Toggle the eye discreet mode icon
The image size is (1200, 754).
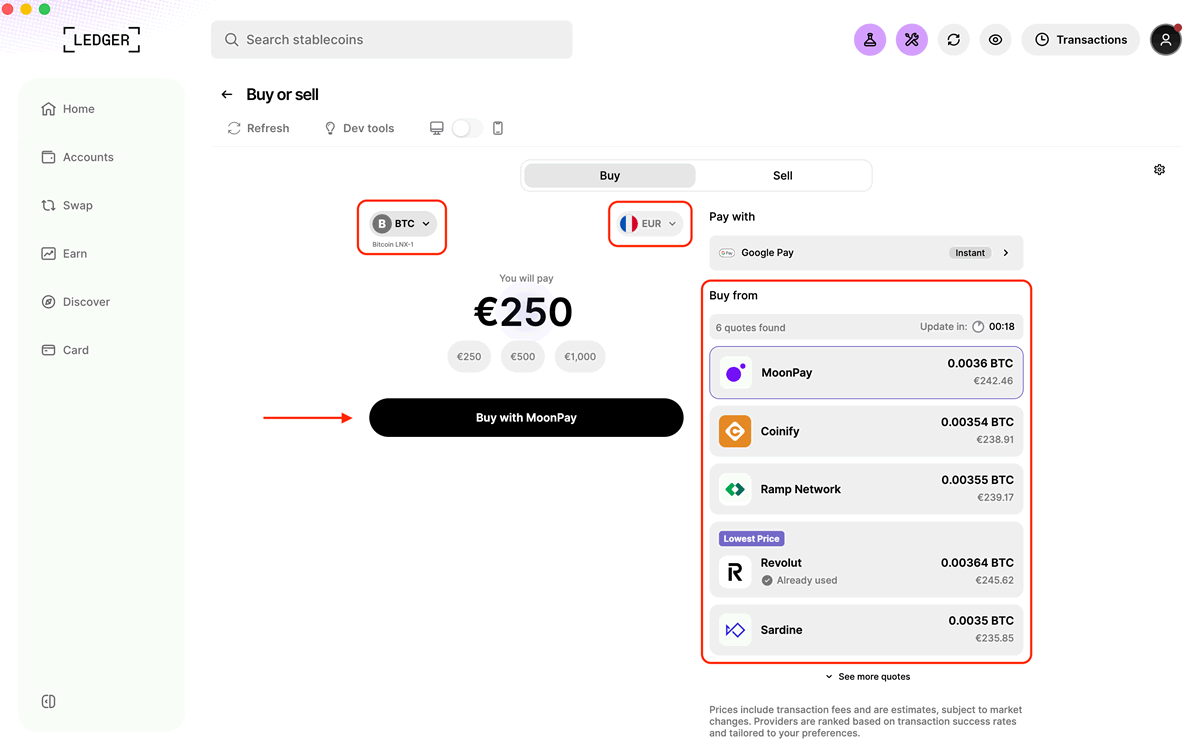click(x=996, y=40)
